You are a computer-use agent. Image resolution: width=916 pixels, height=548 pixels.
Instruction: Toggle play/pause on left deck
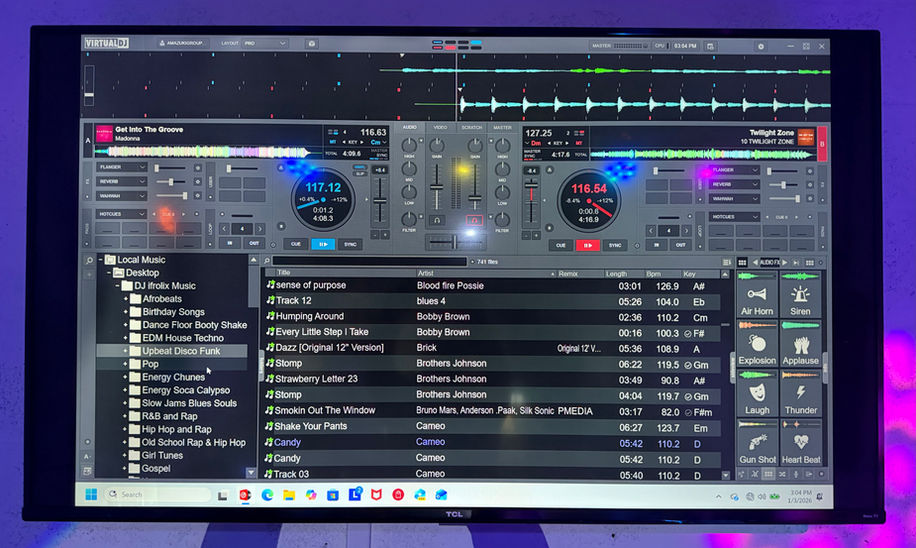(322, 244)
